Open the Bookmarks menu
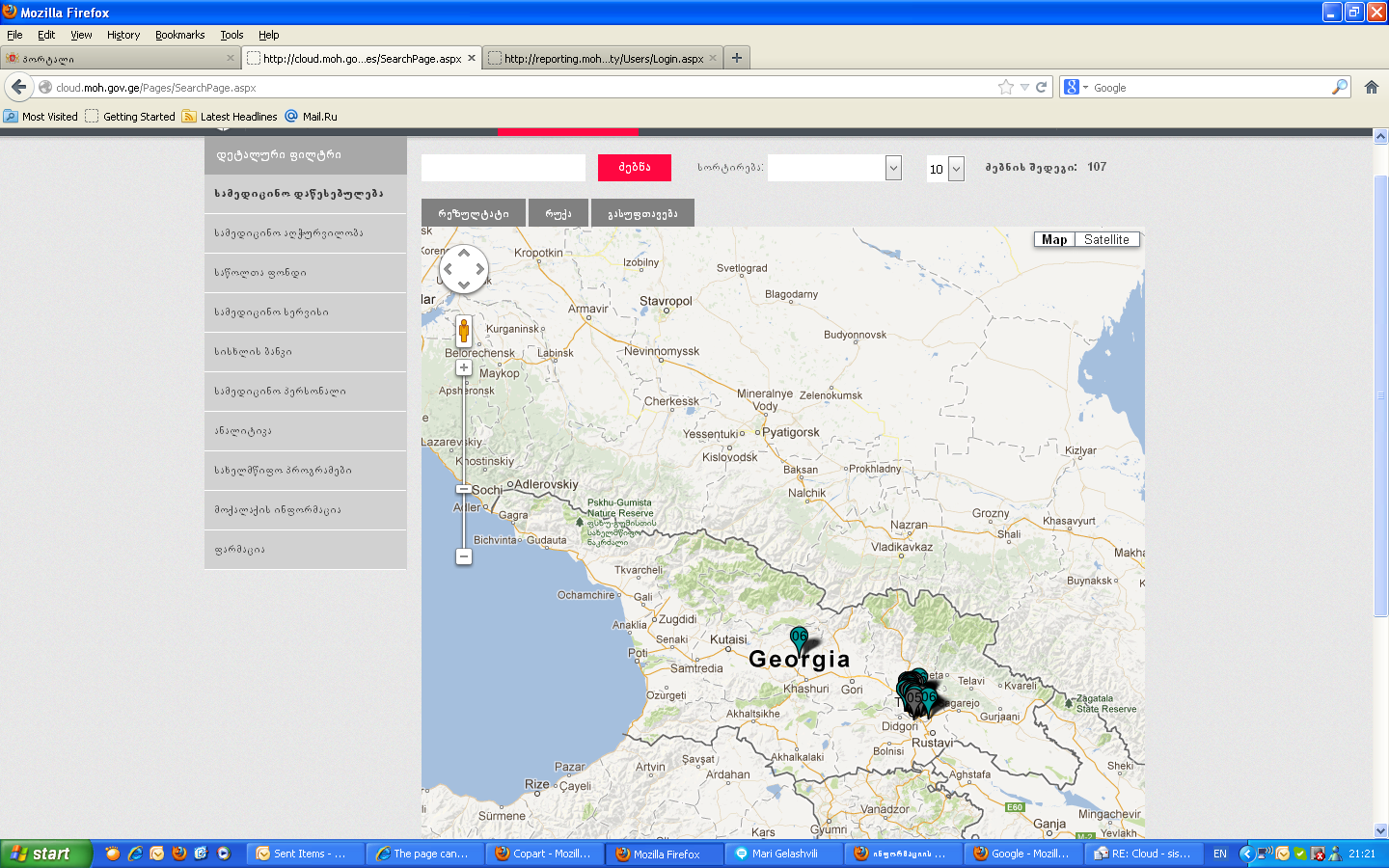Screen dimensions: 1389x868 pos(179,35)
